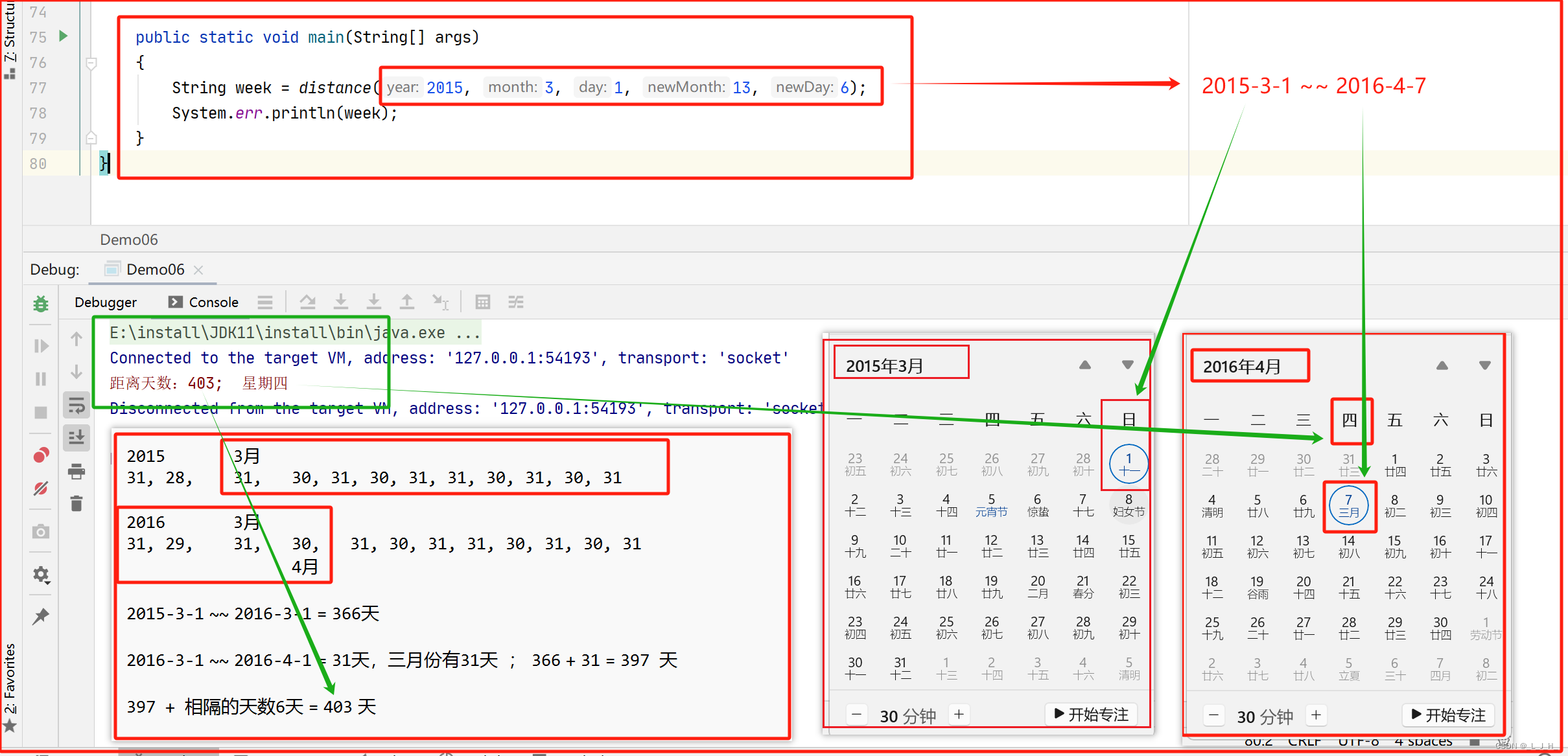The height and width of the screenshot is (756, 1568).
Task: Toggle soft-wrap in console
Action: coord(76,406)
